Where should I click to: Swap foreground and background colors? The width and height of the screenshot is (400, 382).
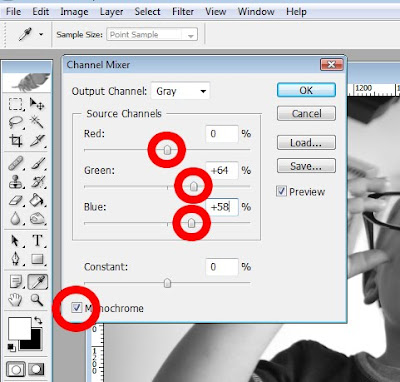point(38,321)
